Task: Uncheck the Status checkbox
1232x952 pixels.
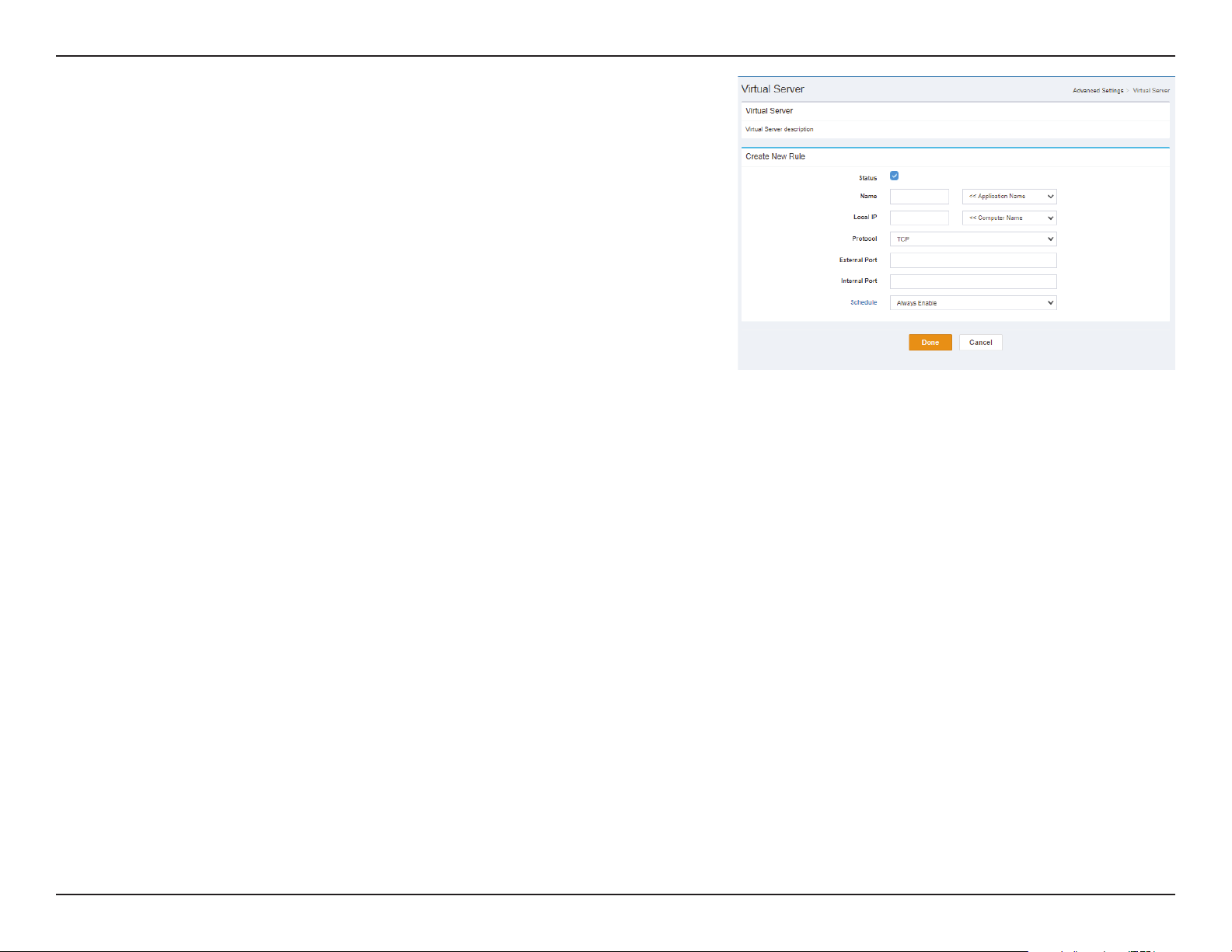Action: pos(894,176)
